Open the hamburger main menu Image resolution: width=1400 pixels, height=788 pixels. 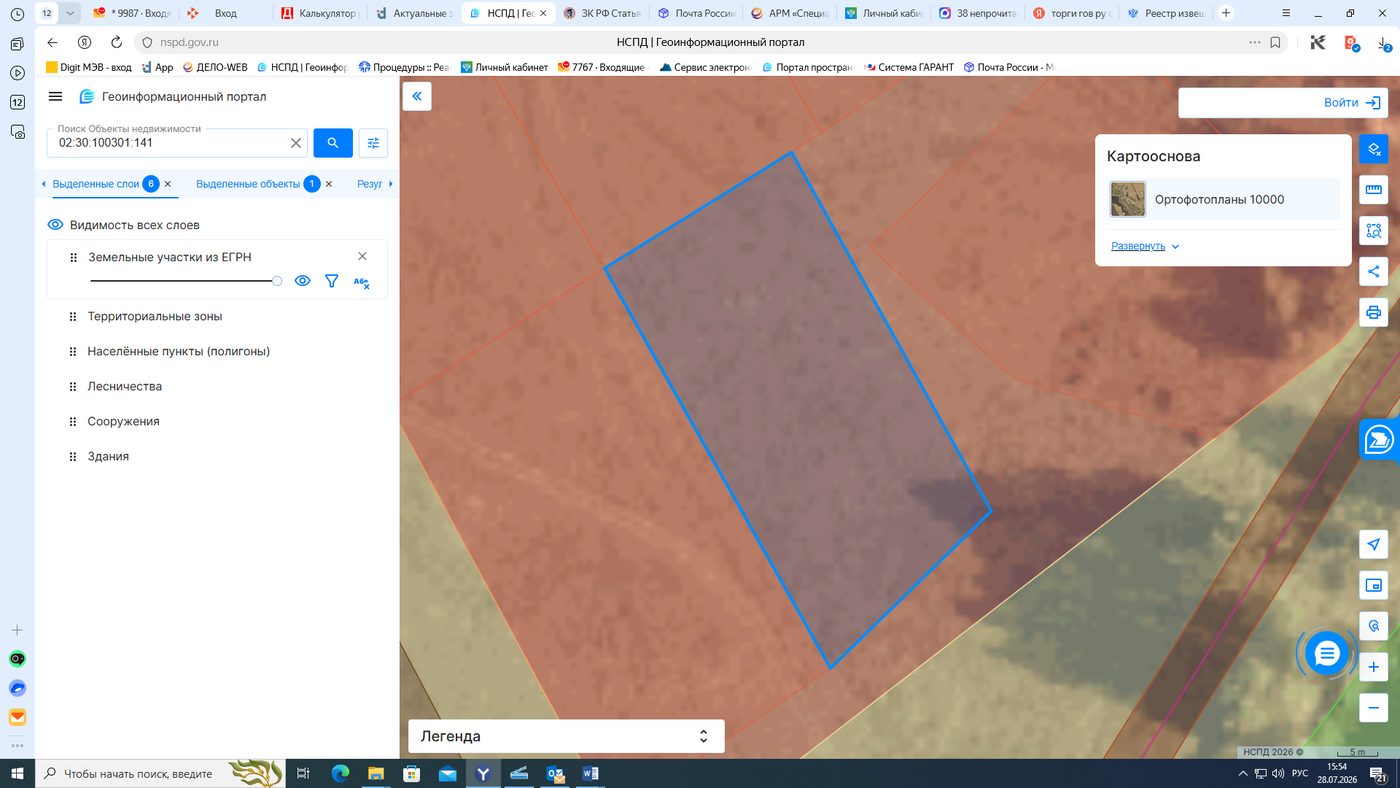tap(56, 97)
